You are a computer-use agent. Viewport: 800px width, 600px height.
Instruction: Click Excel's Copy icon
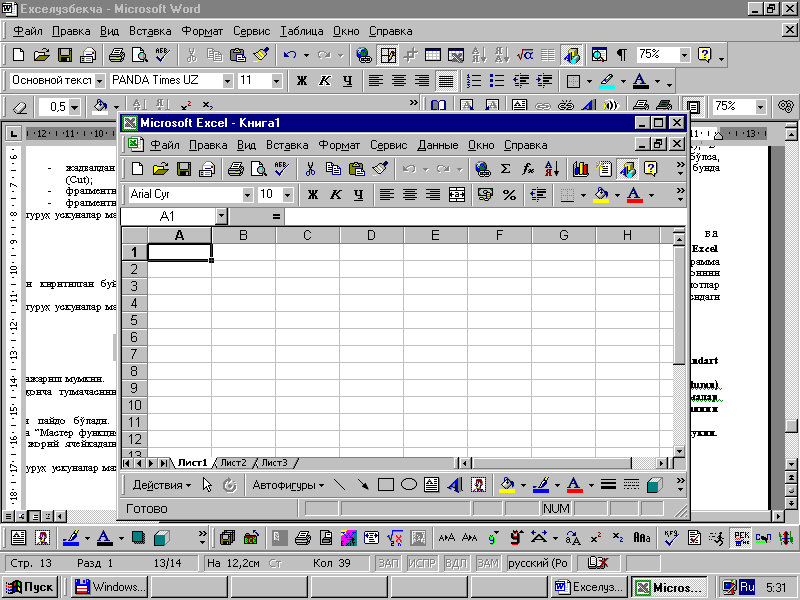coord(333,169)
